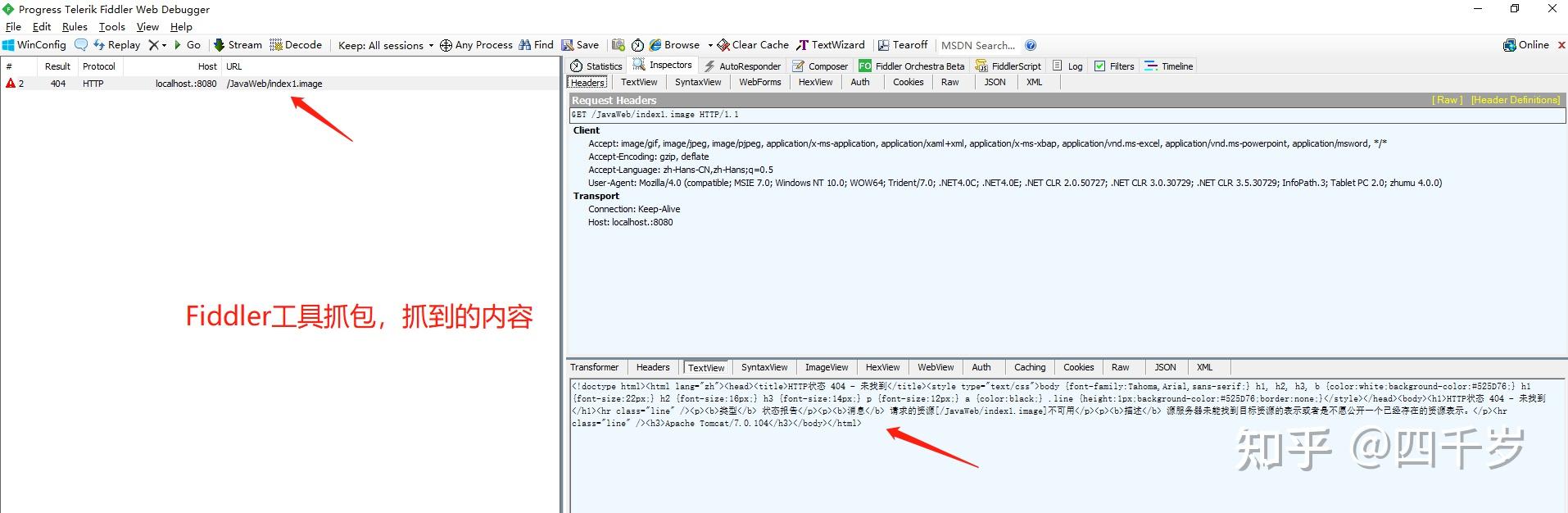Click Clear Cache toolbar button
The image size is (1568, 513).
click(x=753, y=45)
